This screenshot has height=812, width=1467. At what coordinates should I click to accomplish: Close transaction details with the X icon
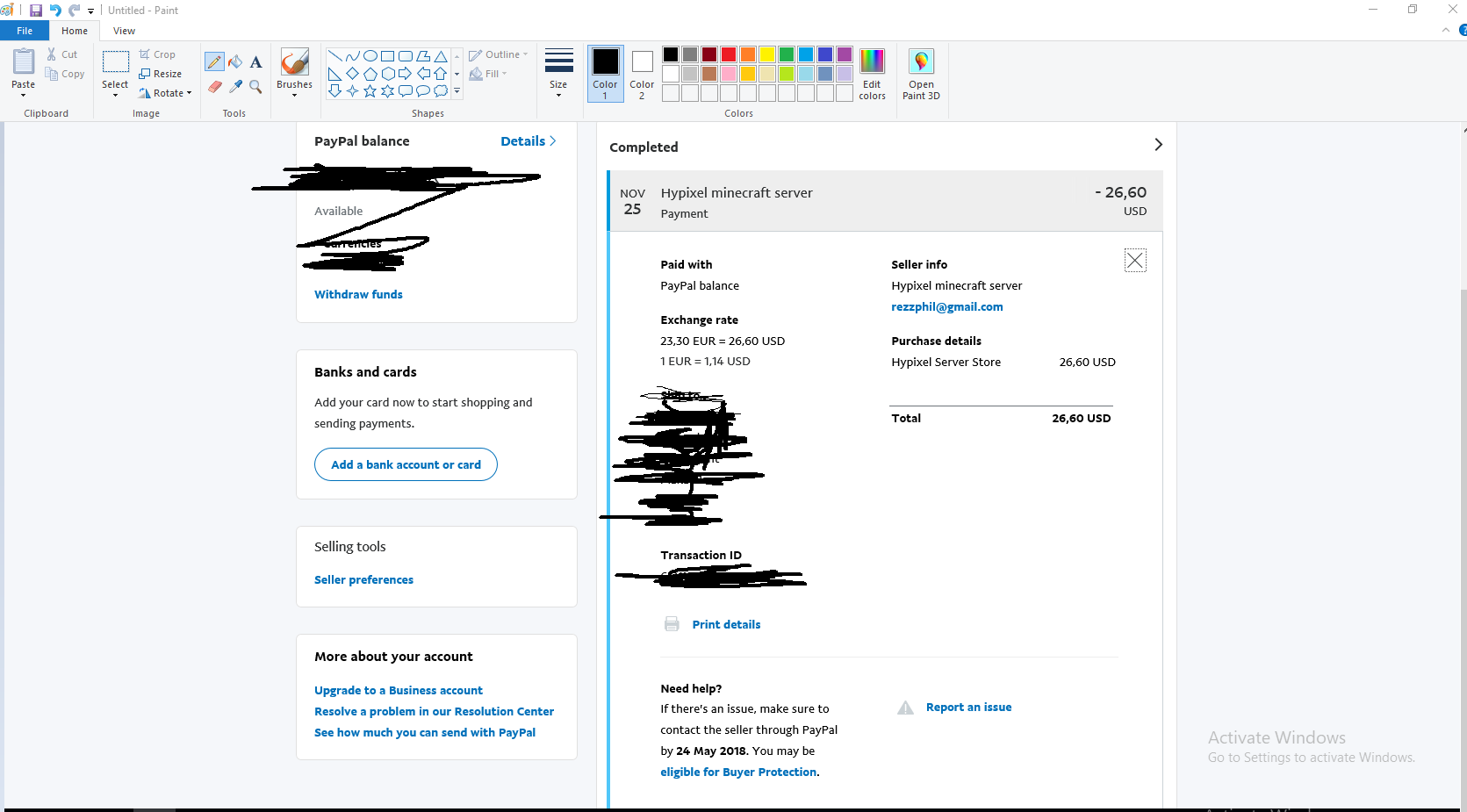tap(1135, 260)
